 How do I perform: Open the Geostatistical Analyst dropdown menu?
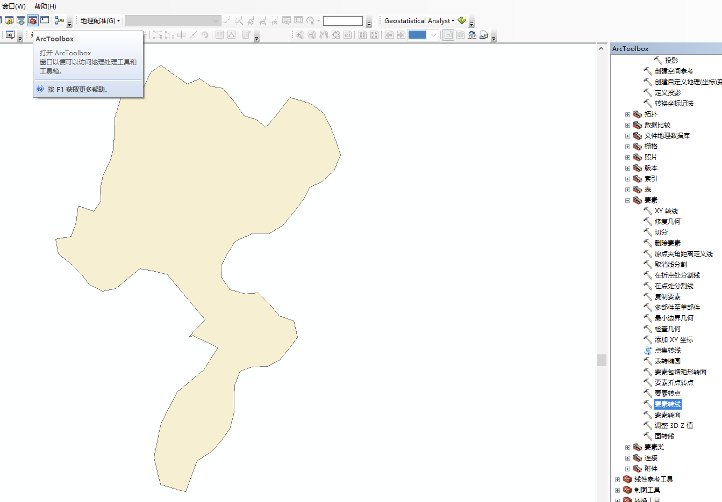[420, 20]
